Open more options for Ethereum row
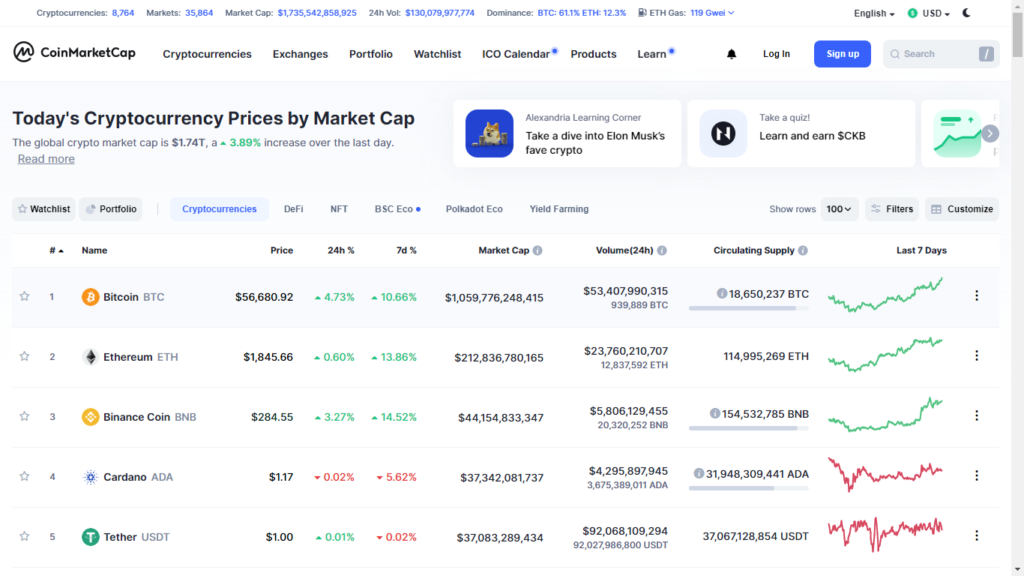 [x=976, y=356]
